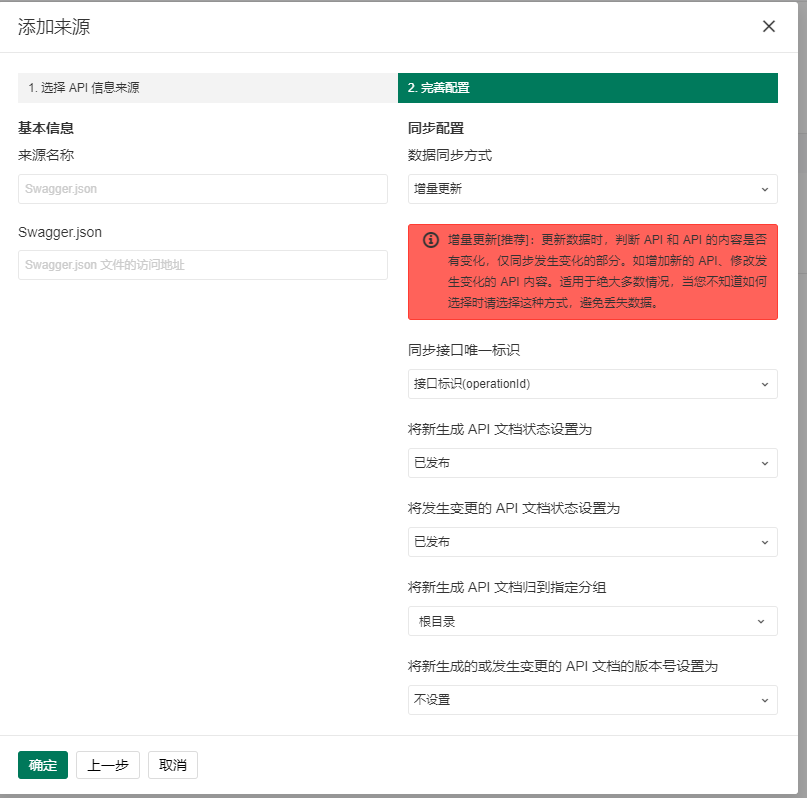The width and height of the screenshot is (807, 798).
Task: Open the 数据同步方式 dropdown
Action: (592, 189)
